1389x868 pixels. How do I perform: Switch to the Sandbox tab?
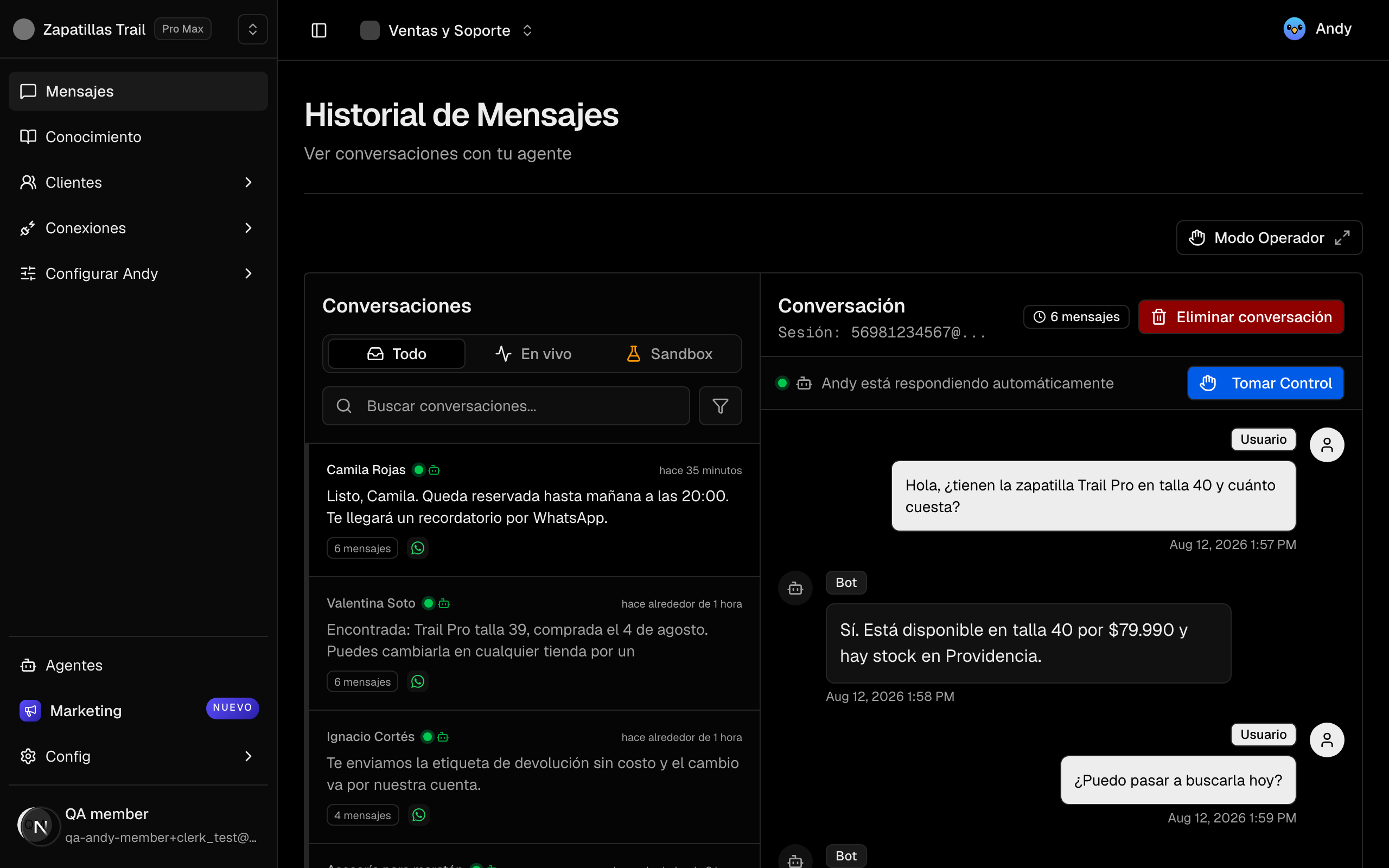tap(669, 354)
